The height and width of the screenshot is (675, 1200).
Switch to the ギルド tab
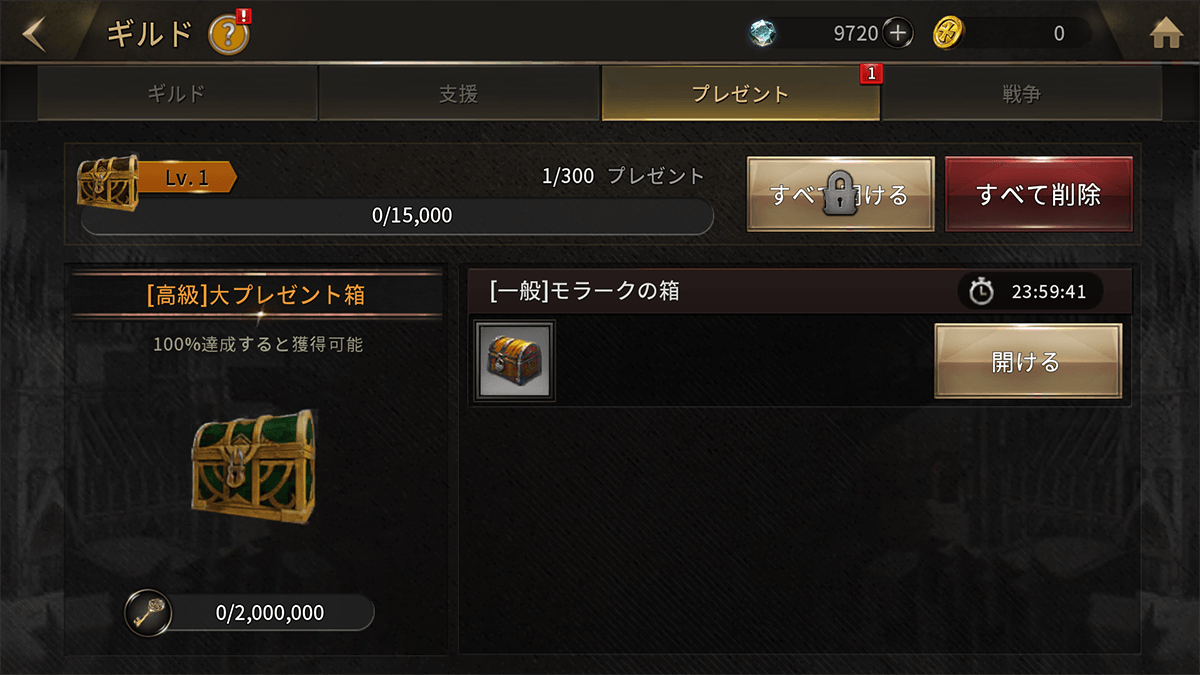[177, 94]
